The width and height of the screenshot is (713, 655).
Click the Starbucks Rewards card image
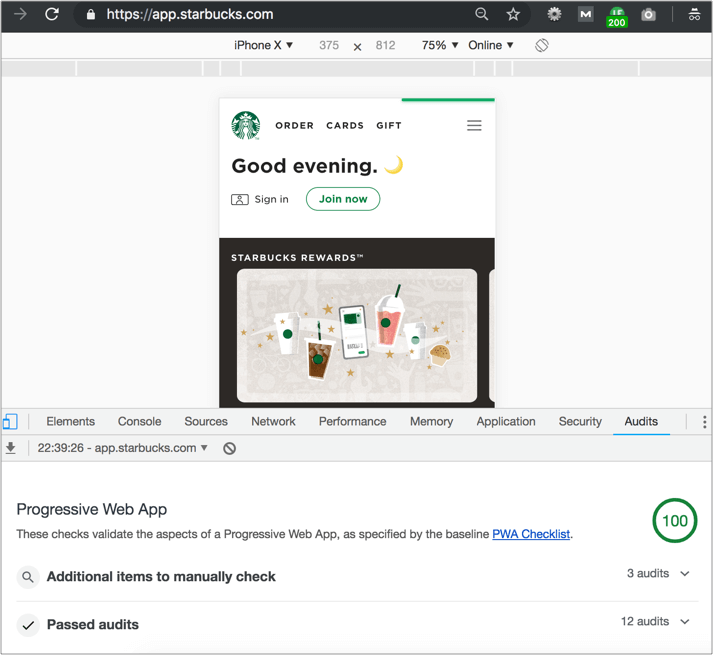357,336
